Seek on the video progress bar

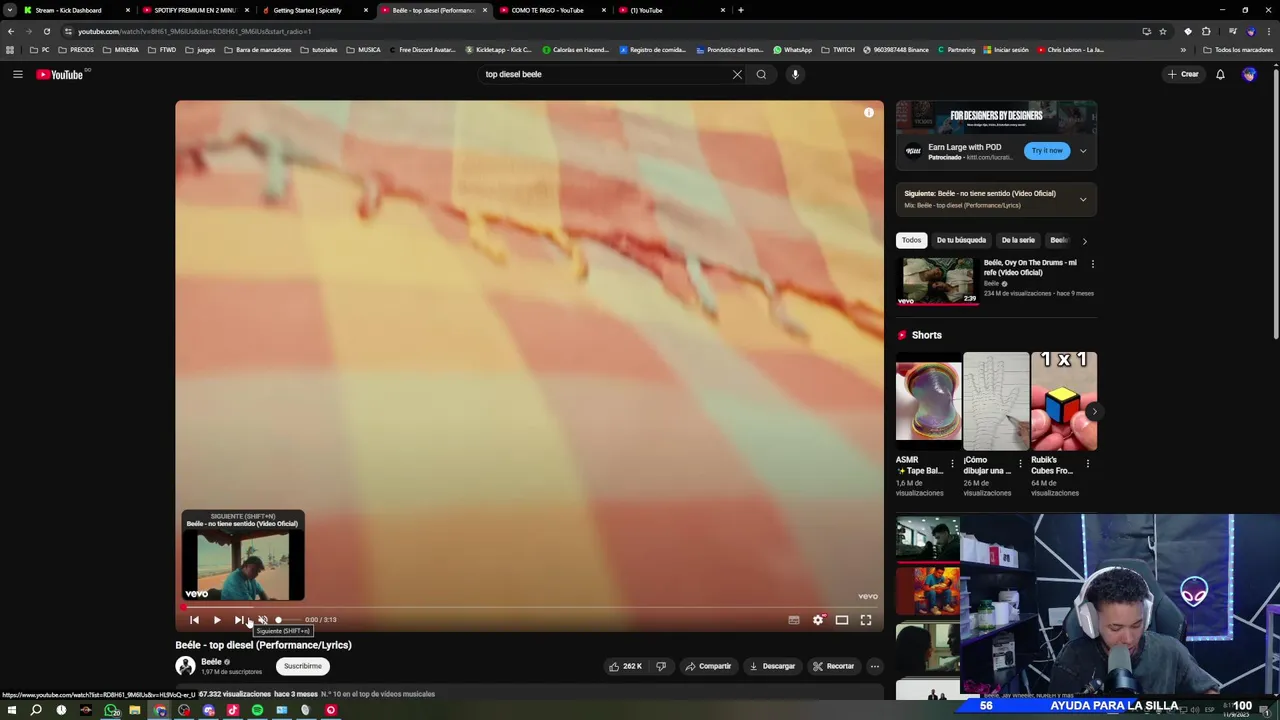pyautogui.click(x=530, y=607)
